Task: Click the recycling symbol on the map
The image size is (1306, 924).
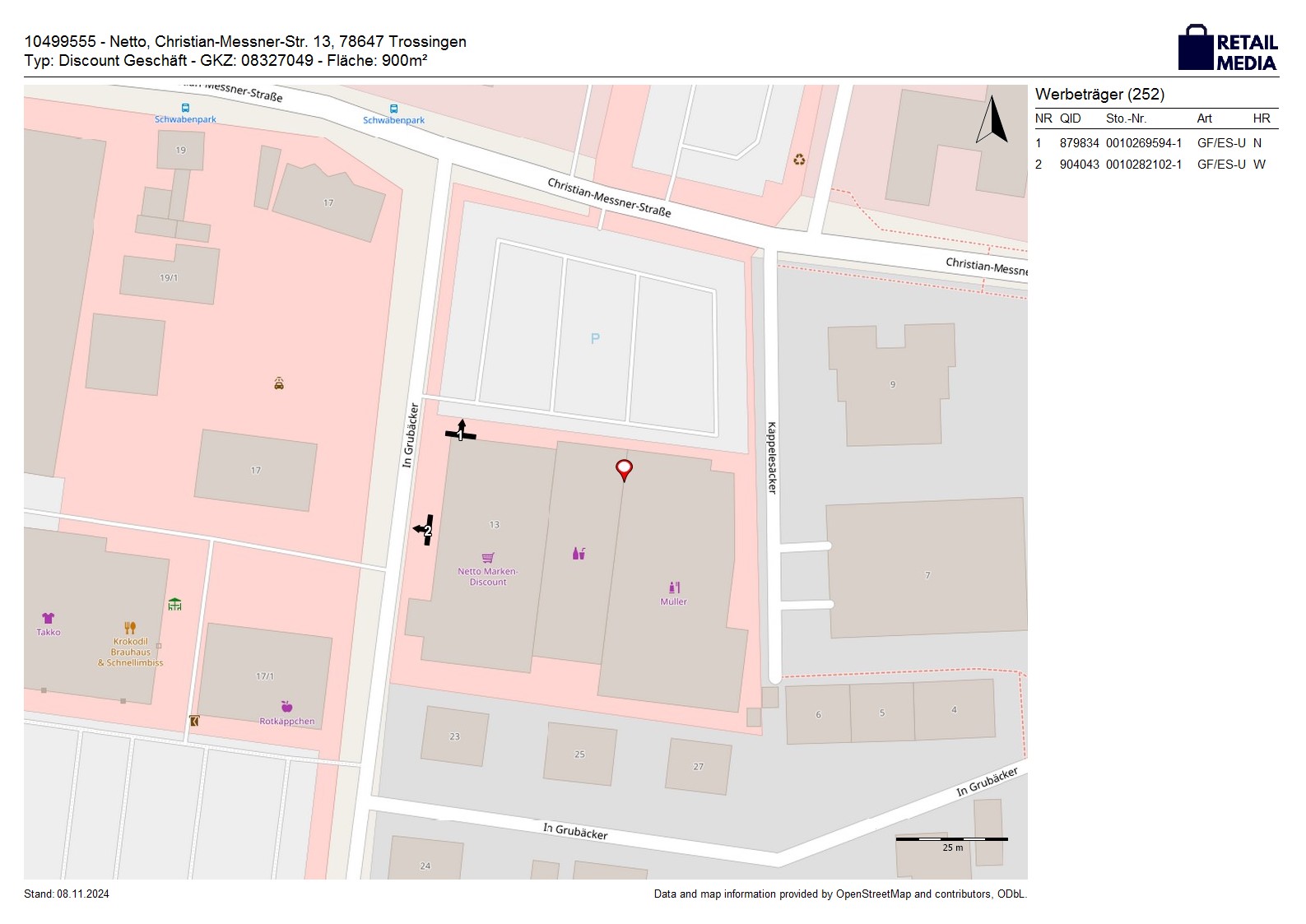Action: 799,160
